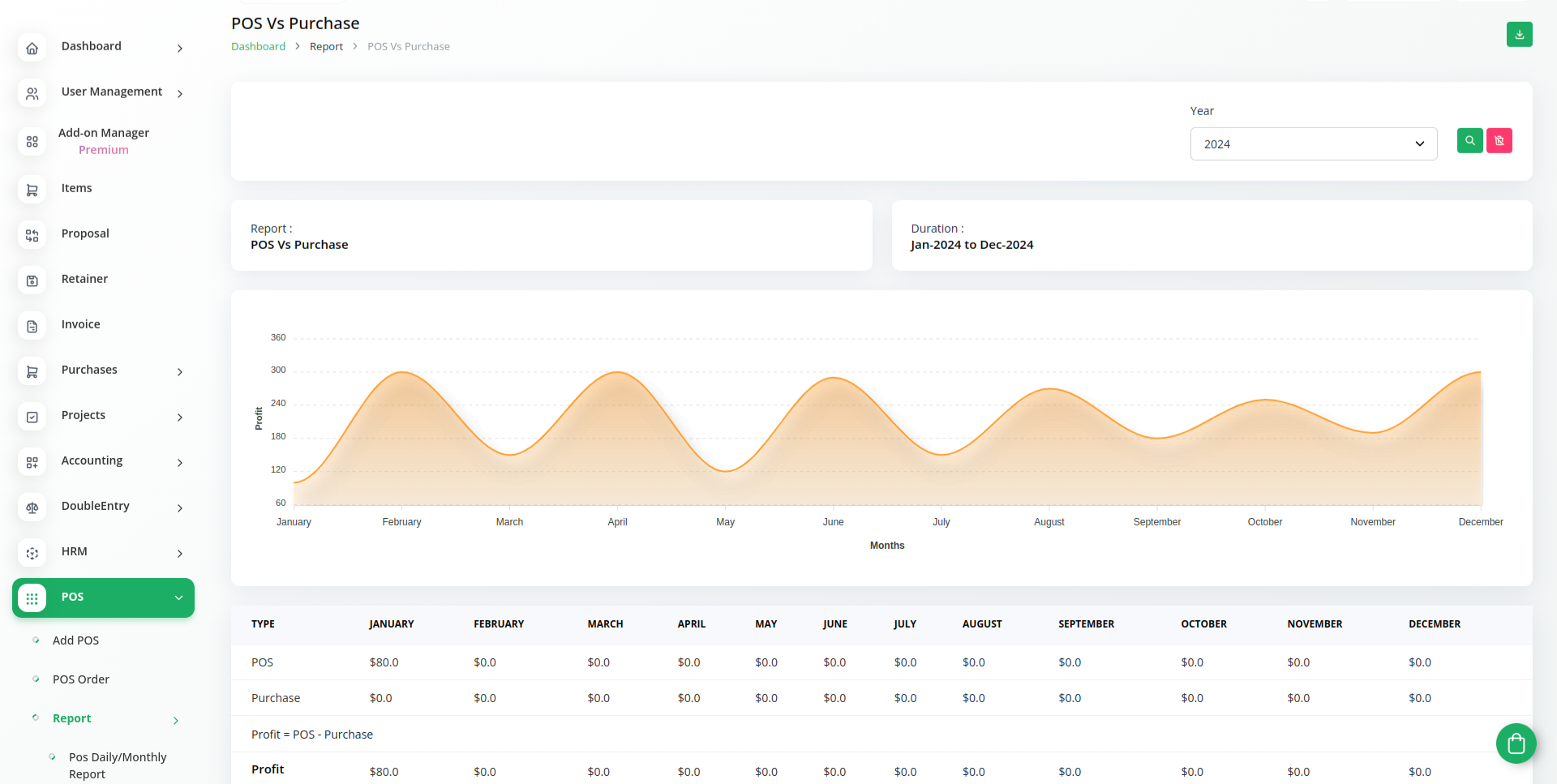The height and width of the screenshot is (784, 1557).
Task: Click the POS row January $80.0 cell
Action: click(384, 662)
